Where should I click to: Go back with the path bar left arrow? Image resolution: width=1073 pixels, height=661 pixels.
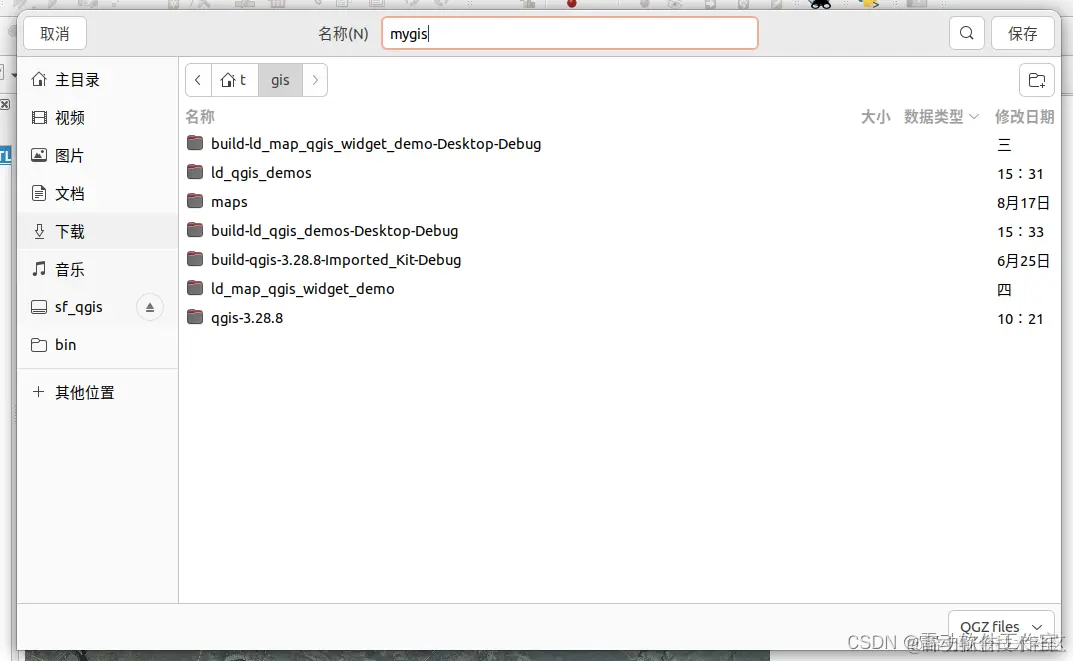point(198,80)
